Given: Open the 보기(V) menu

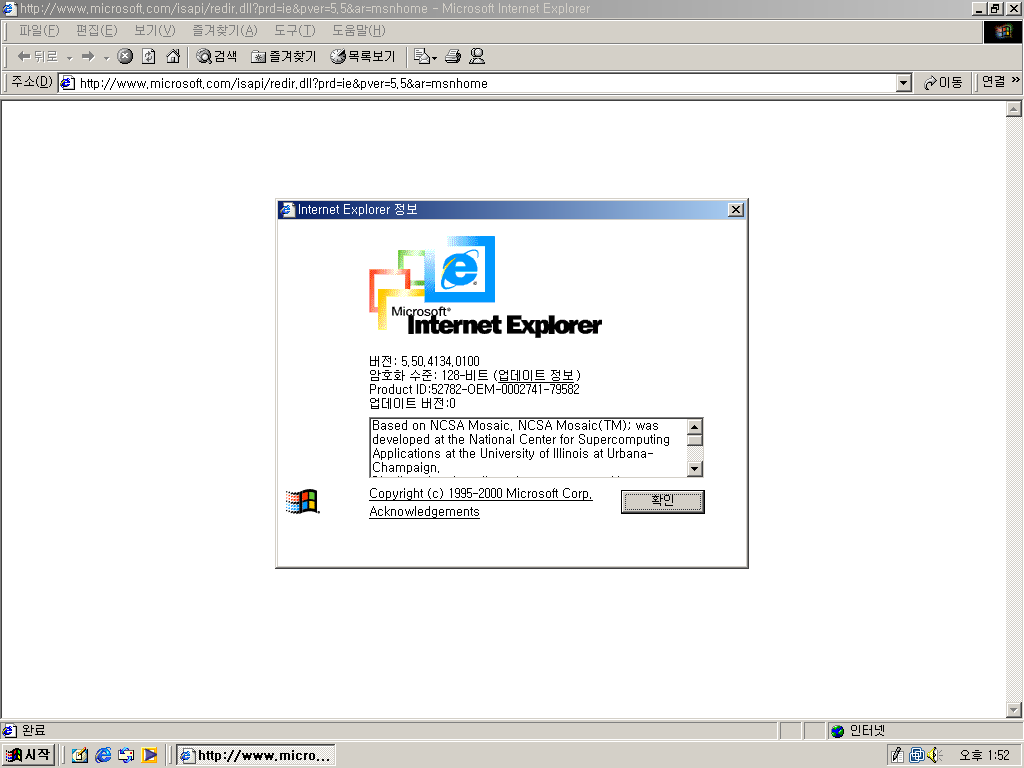Looking at the screenshot, I should click(155, 31).
